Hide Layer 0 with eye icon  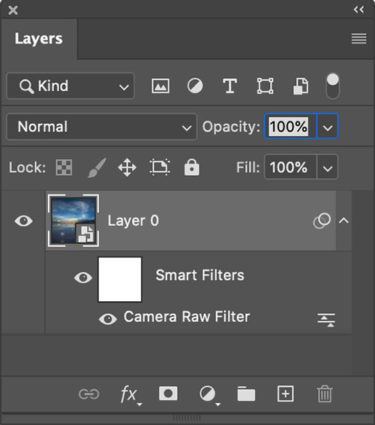(x=24, y=221)
